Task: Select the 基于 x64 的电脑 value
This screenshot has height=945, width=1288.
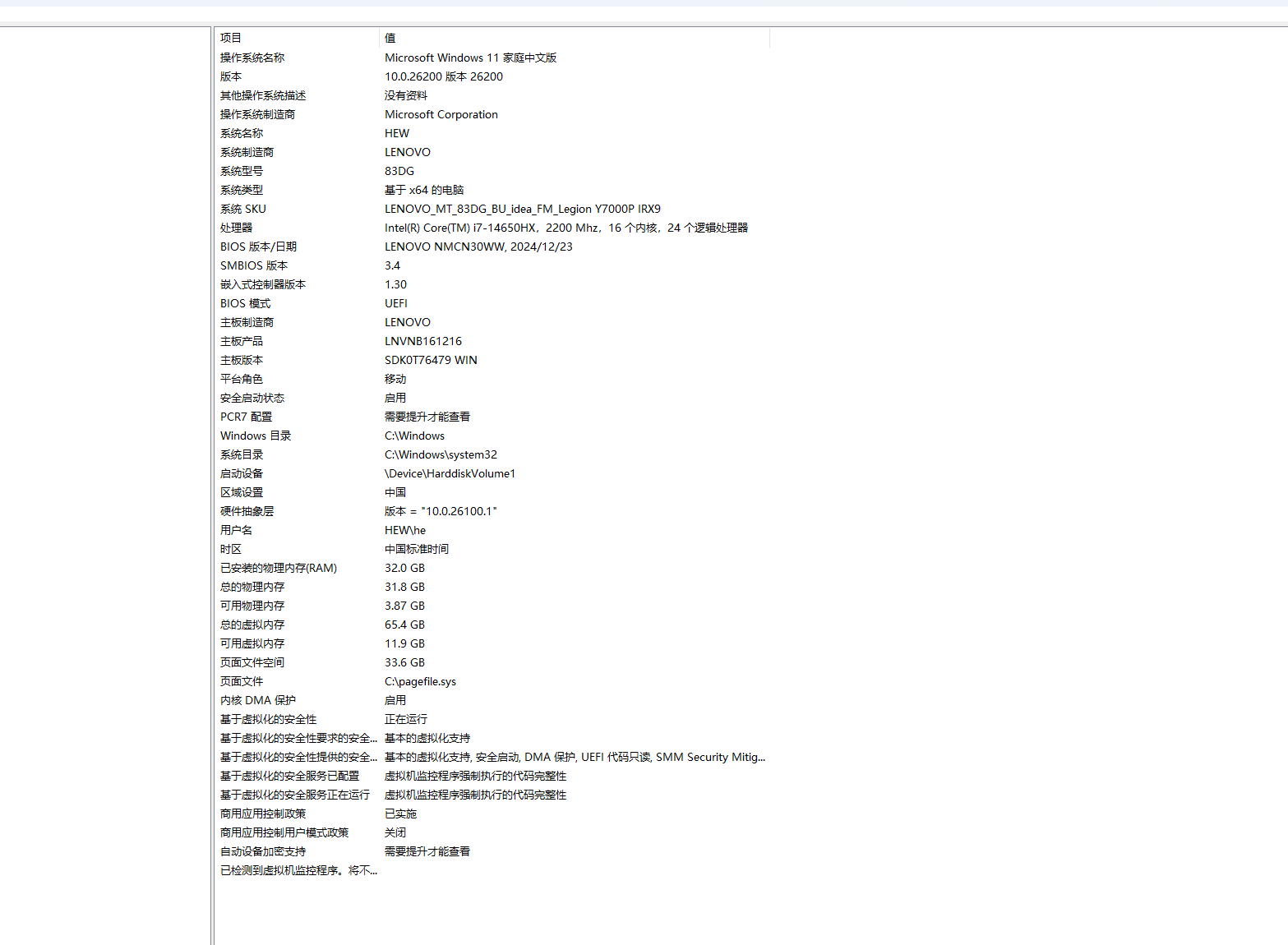Action: pos(424,190)
